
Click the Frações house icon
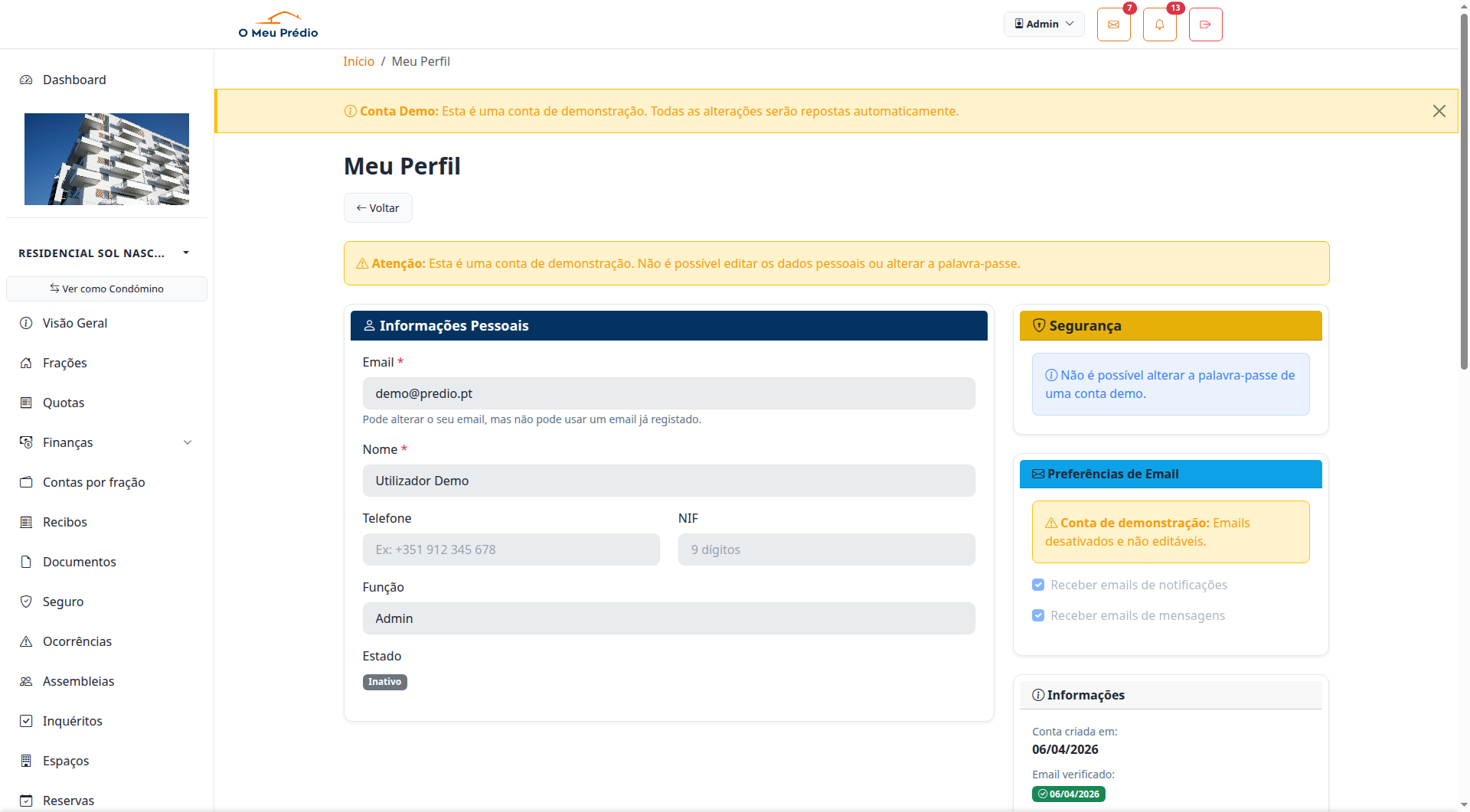coord(26,363)
